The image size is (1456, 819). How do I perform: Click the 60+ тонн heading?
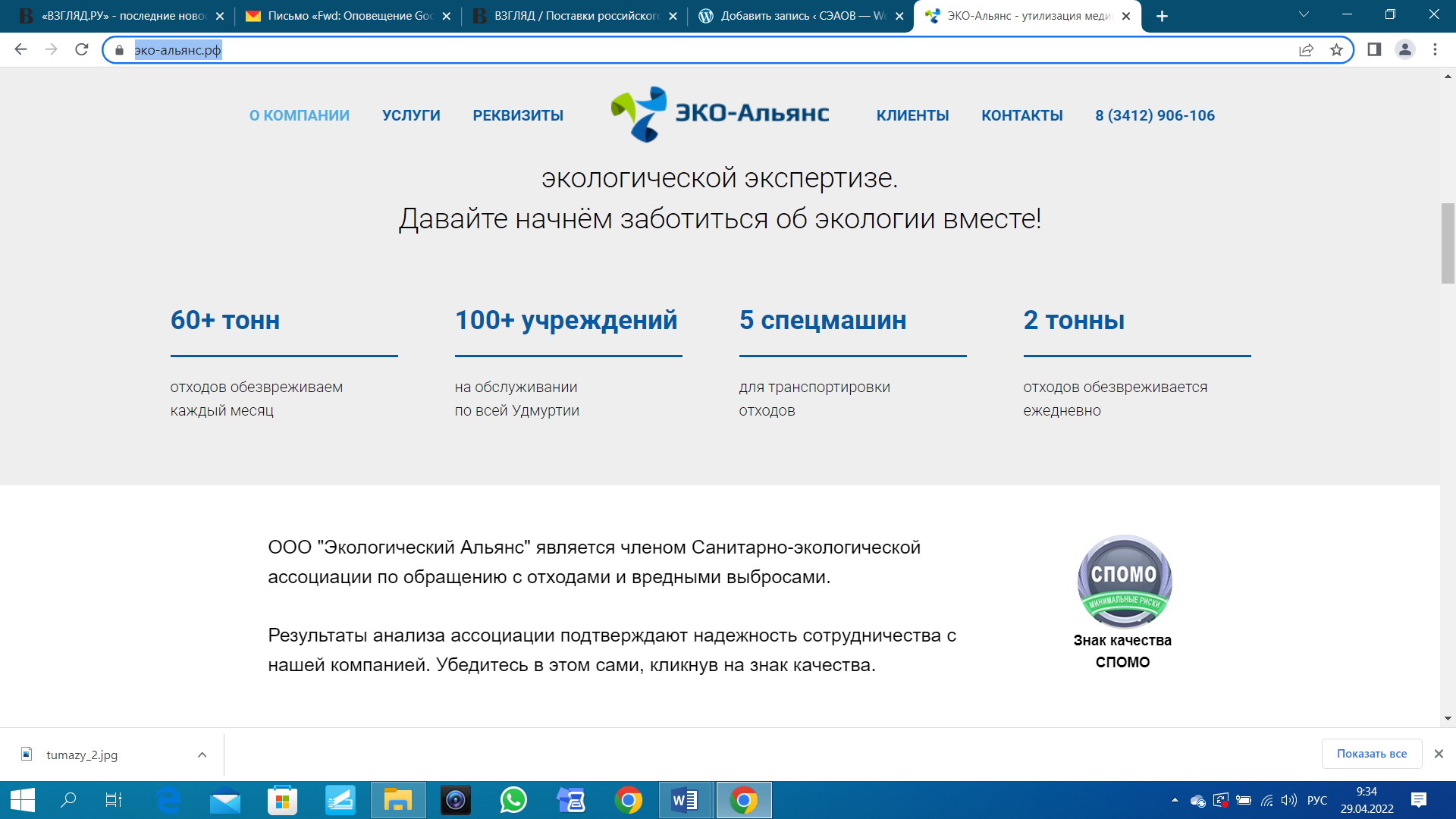[x=225, y=320]
